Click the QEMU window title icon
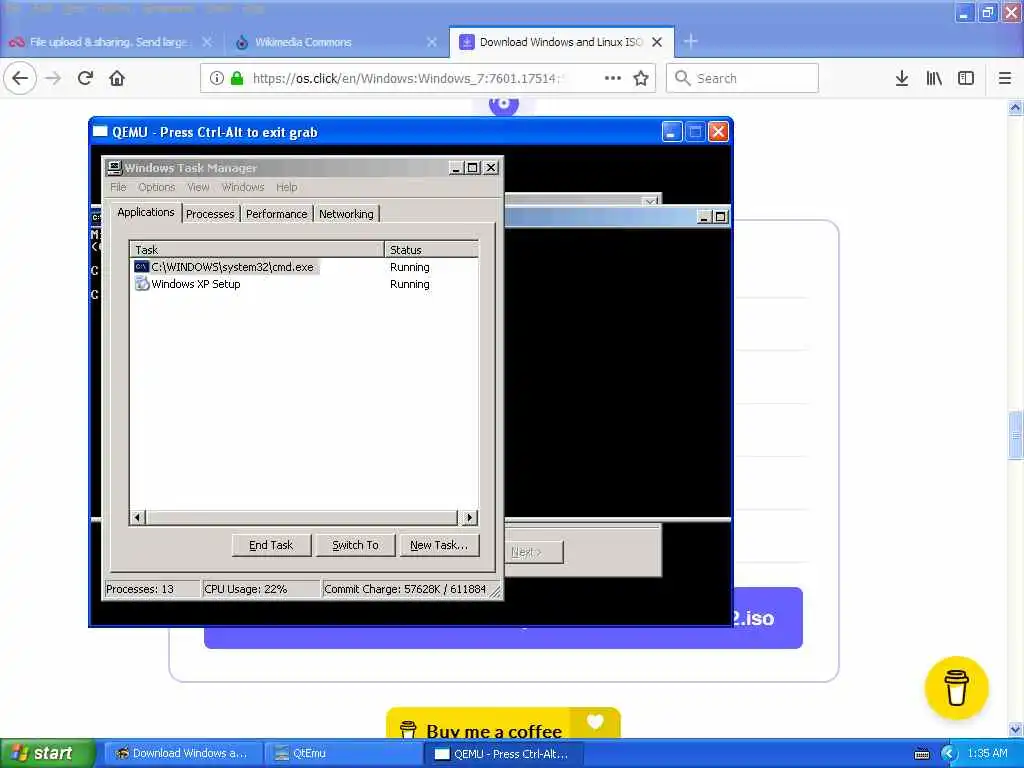 pyautogui.click(x=100, y=132)
